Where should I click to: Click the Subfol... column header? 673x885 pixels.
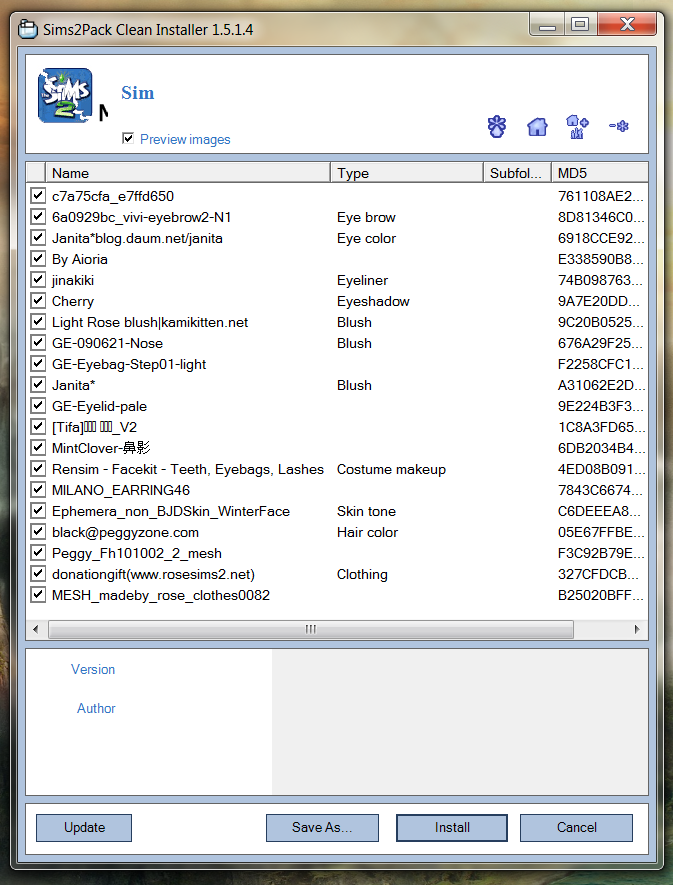(517, 173)
